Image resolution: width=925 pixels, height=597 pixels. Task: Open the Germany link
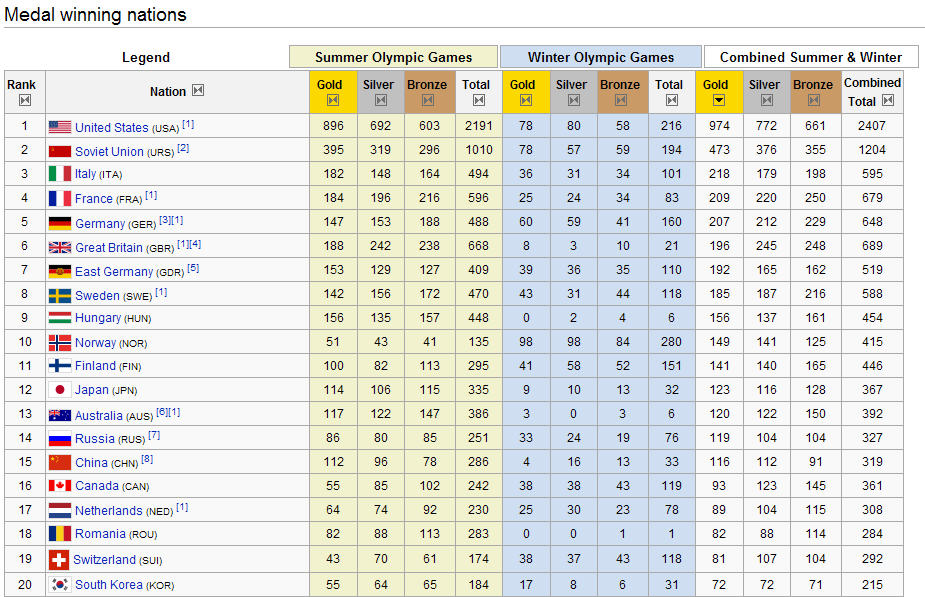coord(100,224)
